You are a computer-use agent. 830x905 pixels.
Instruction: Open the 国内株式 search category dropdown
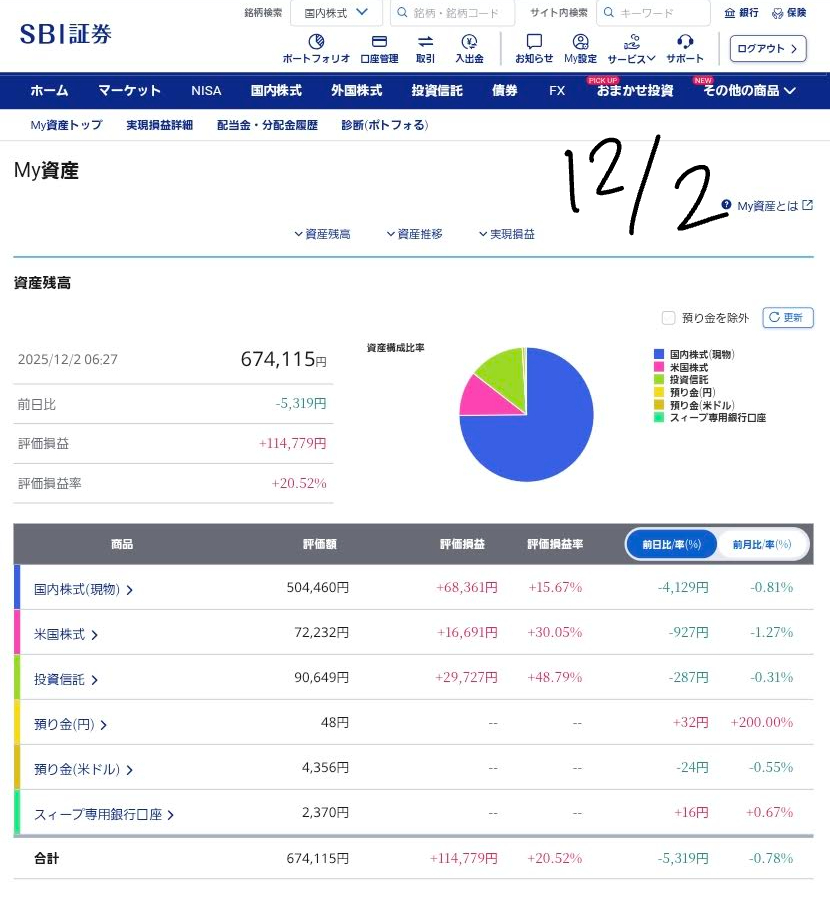tap(336, 13)
